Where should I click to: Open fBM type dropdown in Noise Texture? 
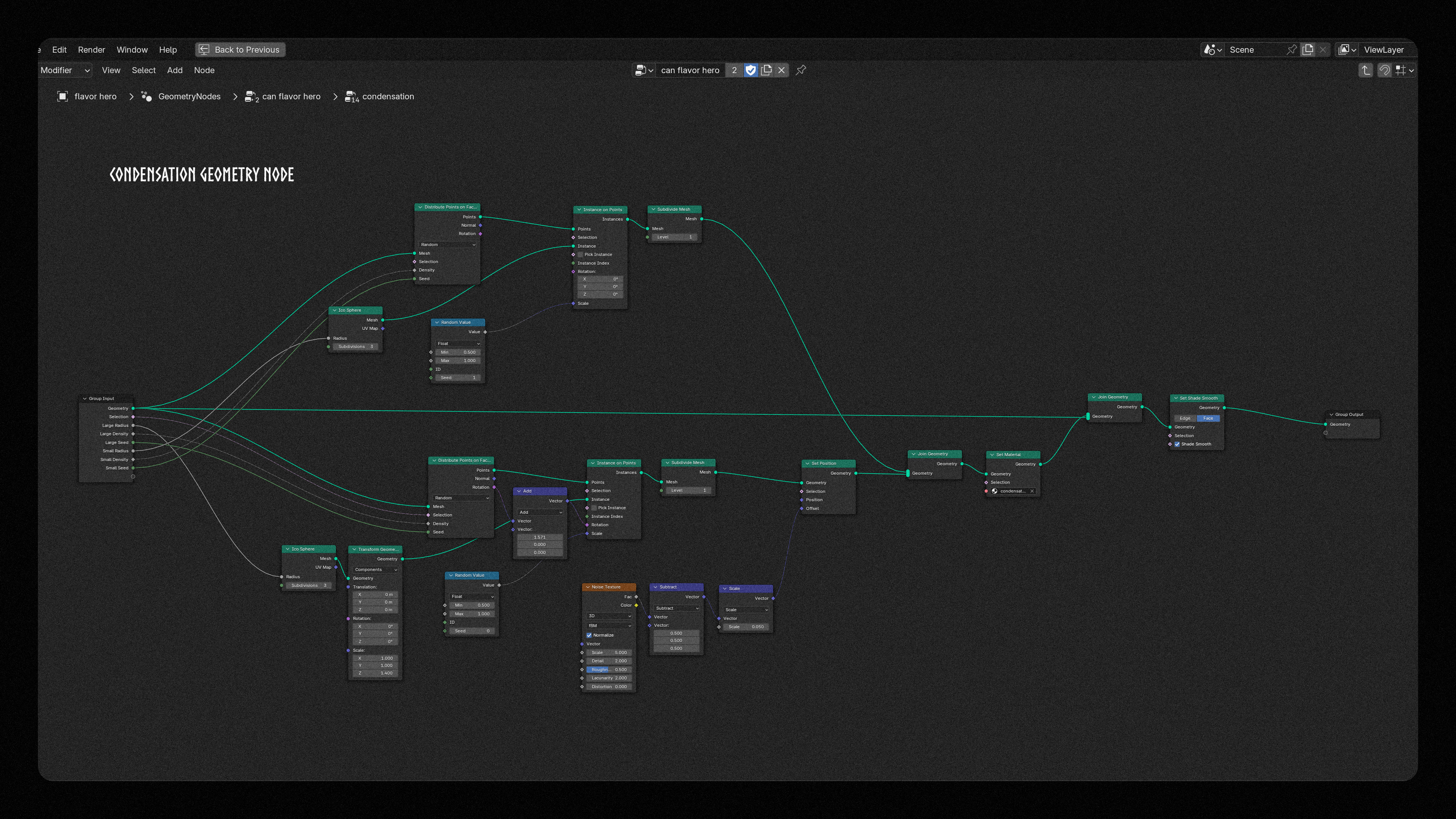(x=609, y=626)
